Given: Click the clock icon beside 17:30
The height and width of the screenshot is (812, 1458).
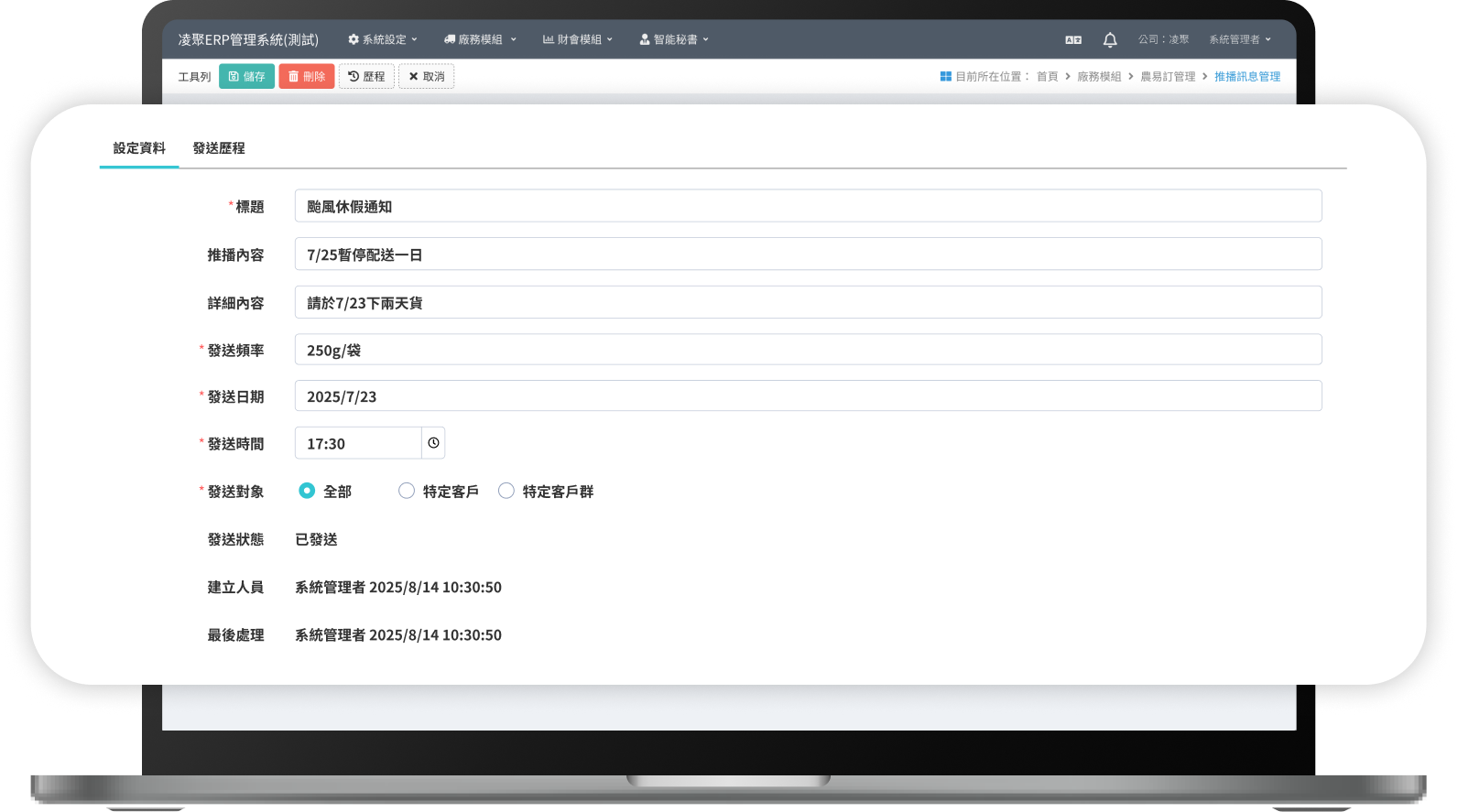Looking at the screenshot, I should 433,443.
